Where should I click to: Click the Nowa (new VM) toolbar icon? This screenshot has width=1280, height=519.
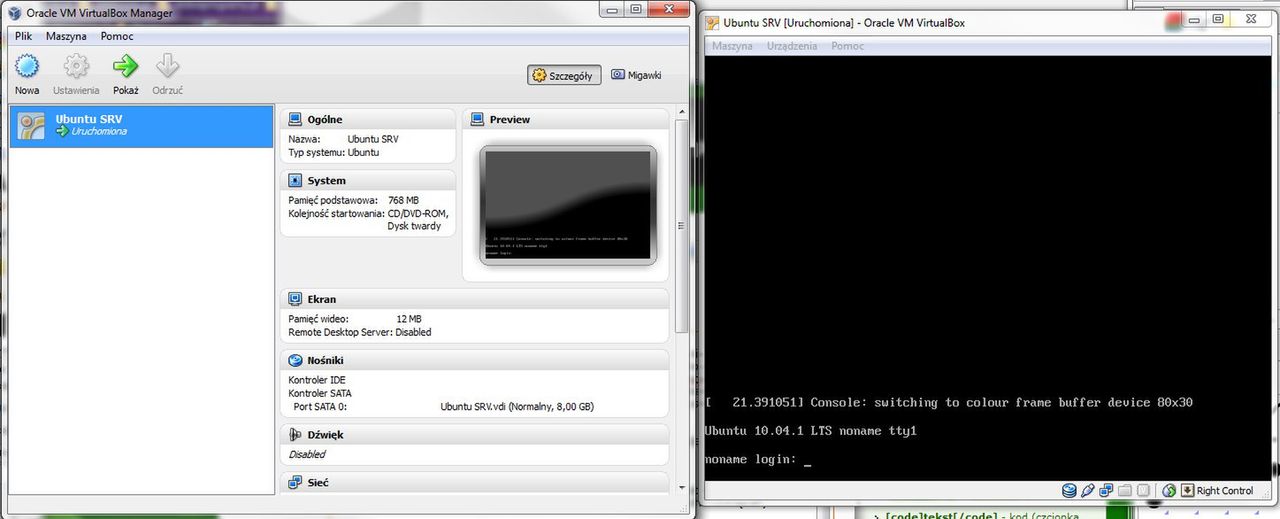click(27, 67)
